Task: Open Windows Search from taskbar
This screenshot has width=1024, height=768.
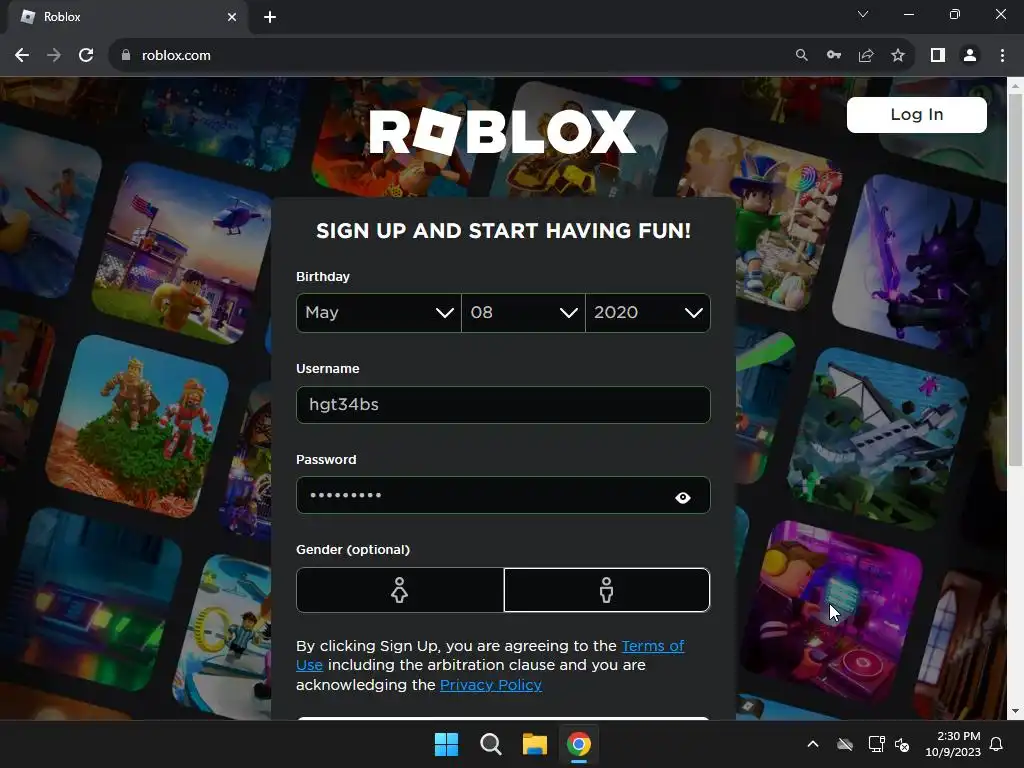Action: pos(490,744)
